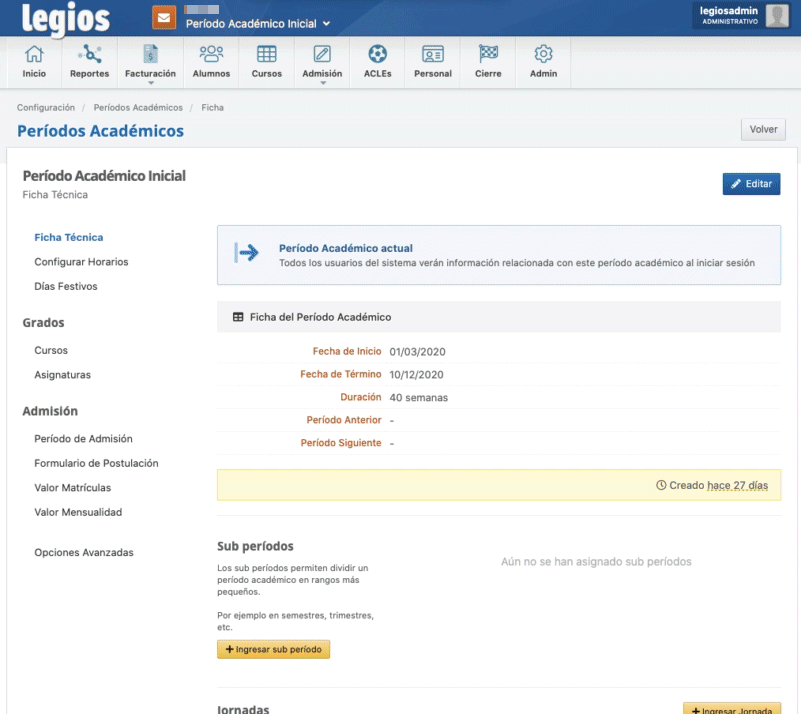Open Cierre checkered flag icon
This screenshot has height=714, width=801.
(488, 55)
